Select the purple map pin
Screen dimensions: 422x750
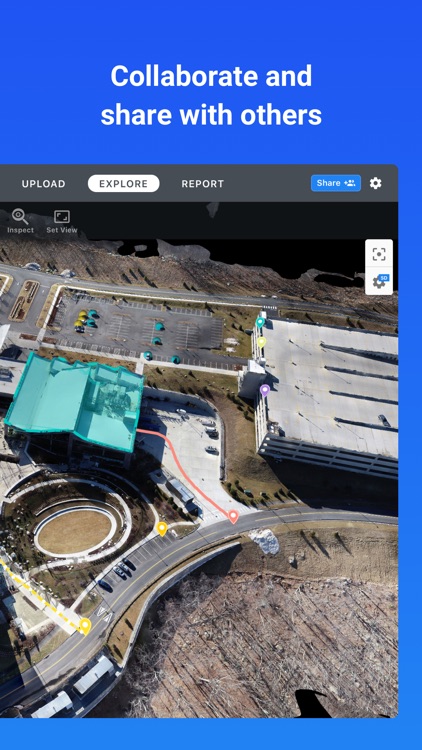(x=265, y=390)
